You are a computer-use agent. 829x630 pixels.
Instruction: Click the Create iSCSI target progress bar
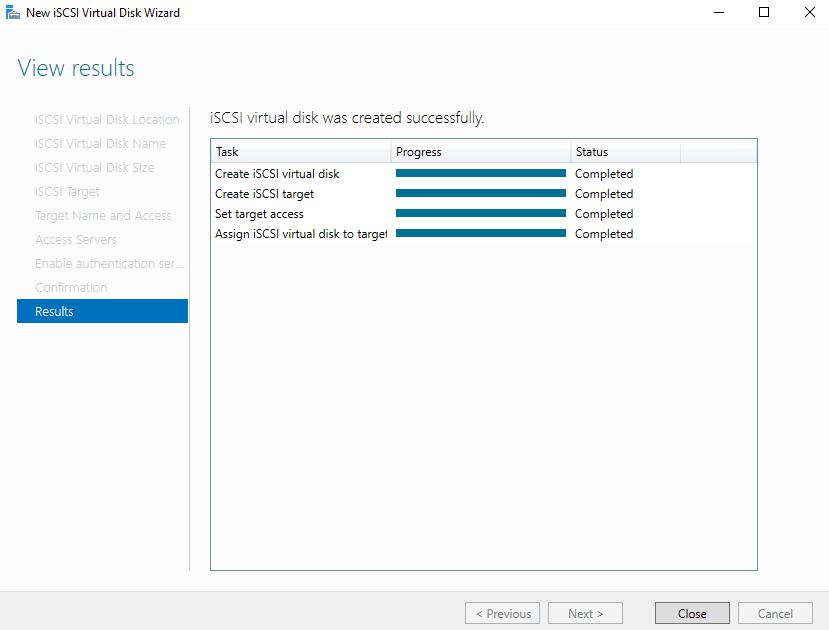(481, 193)
